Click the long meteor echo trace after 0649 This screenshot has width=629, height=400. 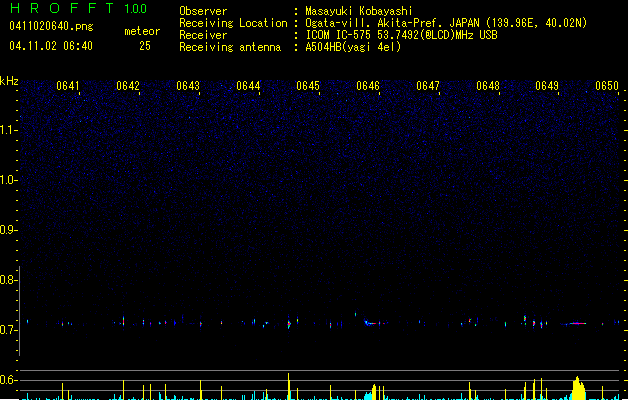[576, 323]
